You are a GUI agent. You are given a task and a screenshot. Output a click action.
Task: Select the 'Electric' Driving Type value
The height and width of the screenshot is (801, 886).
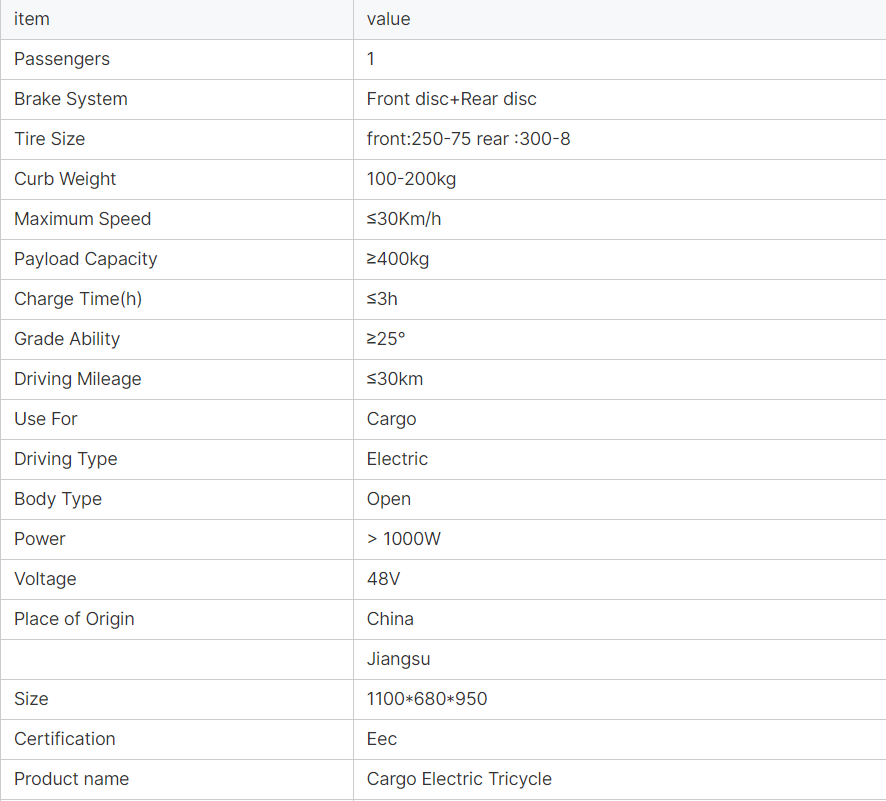(x=397, y=459)
